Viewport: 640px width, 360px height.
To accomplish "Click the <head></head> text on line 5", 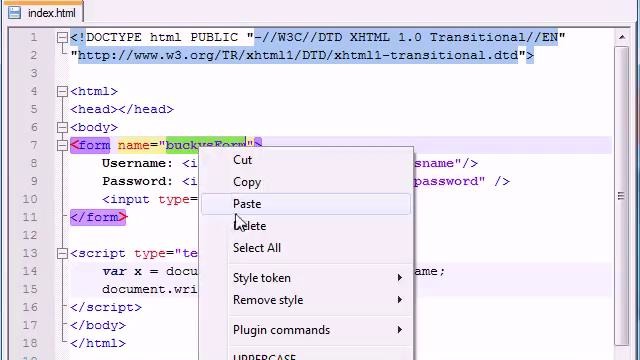I will [122, 109].
